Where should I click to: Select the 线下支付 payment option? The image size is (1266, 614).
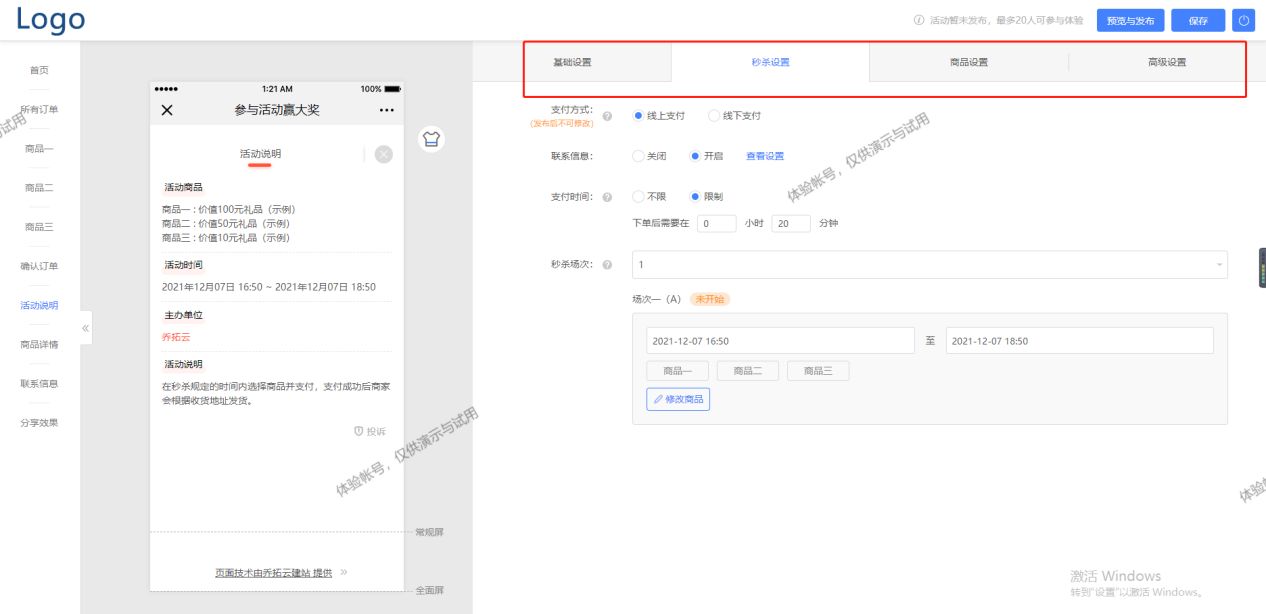pos(713,115)
